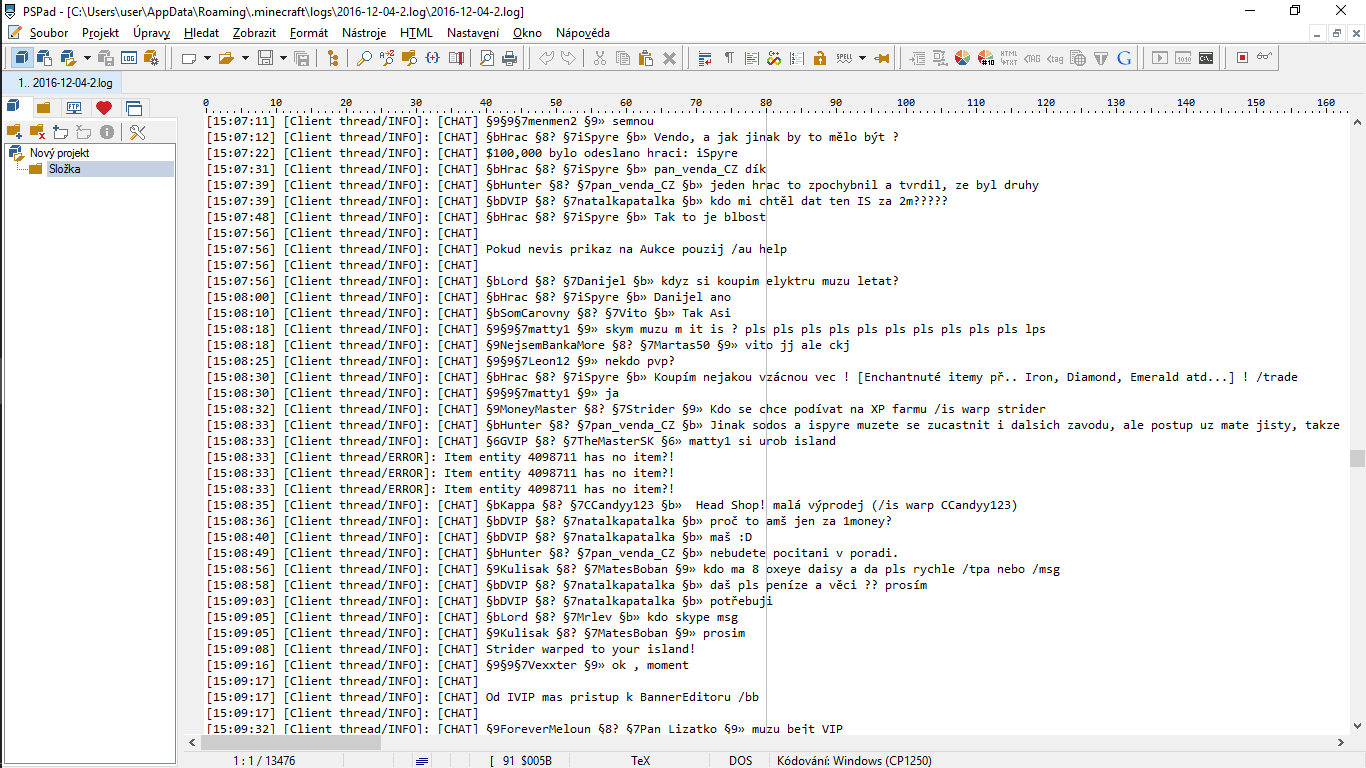Open the Replace A-to-Z search tool
The width and height of the screenshot is (1366, 768).
(386, 58)
